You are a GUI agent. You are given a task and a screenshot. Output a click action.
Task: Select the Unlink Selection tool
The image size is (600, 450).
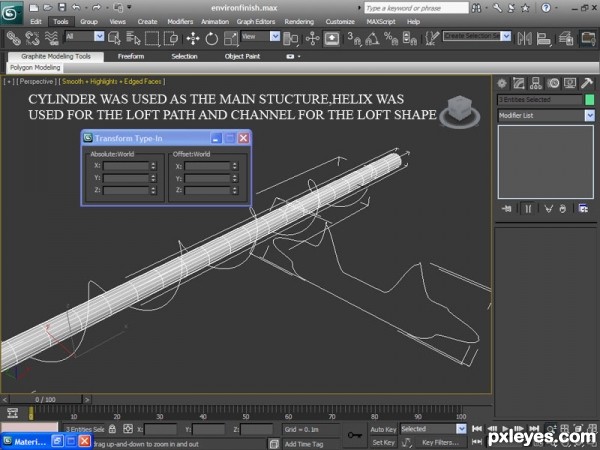tap(32, 38)
